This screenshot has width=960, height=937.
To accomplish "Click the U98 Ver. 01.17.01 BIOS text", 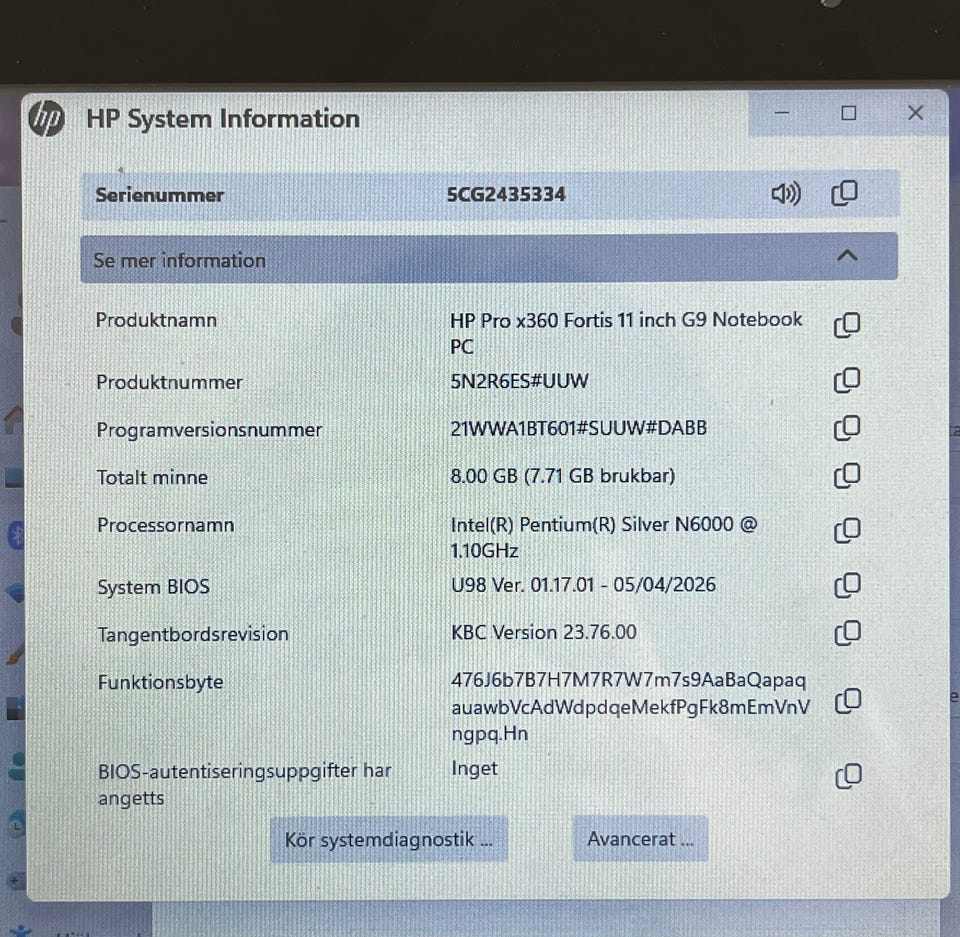I will [583, 585].
